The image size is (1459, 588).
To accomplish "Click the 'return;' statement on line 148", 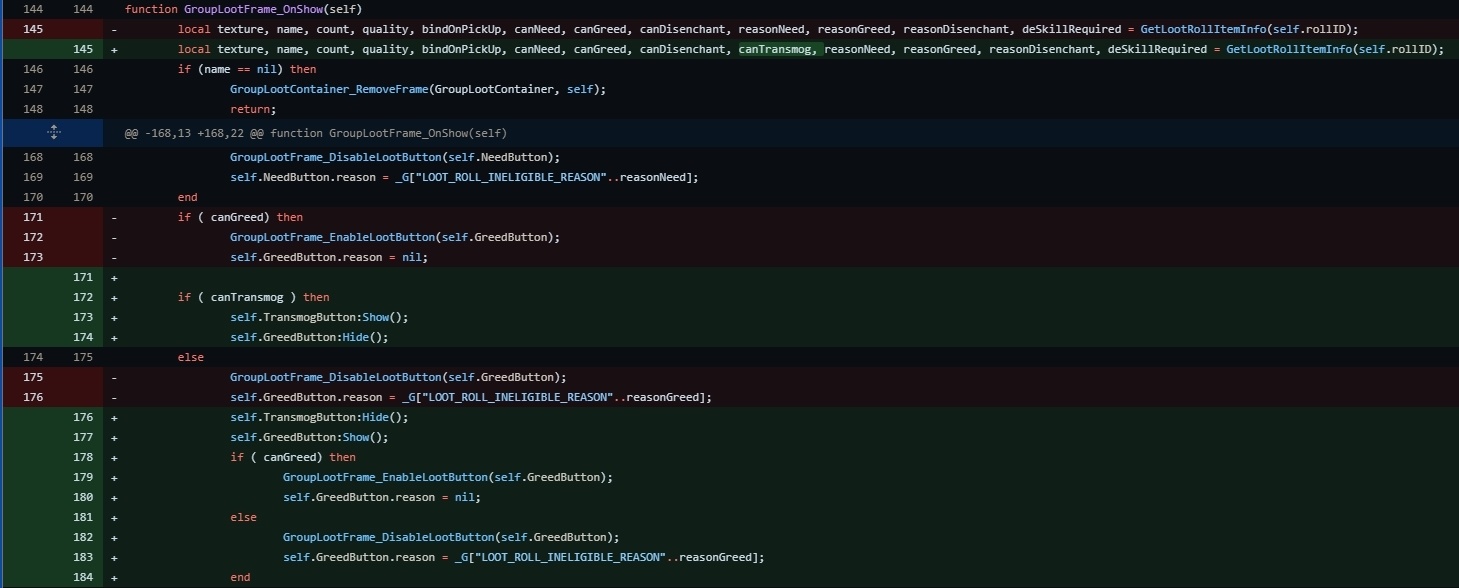I will 253,109.
